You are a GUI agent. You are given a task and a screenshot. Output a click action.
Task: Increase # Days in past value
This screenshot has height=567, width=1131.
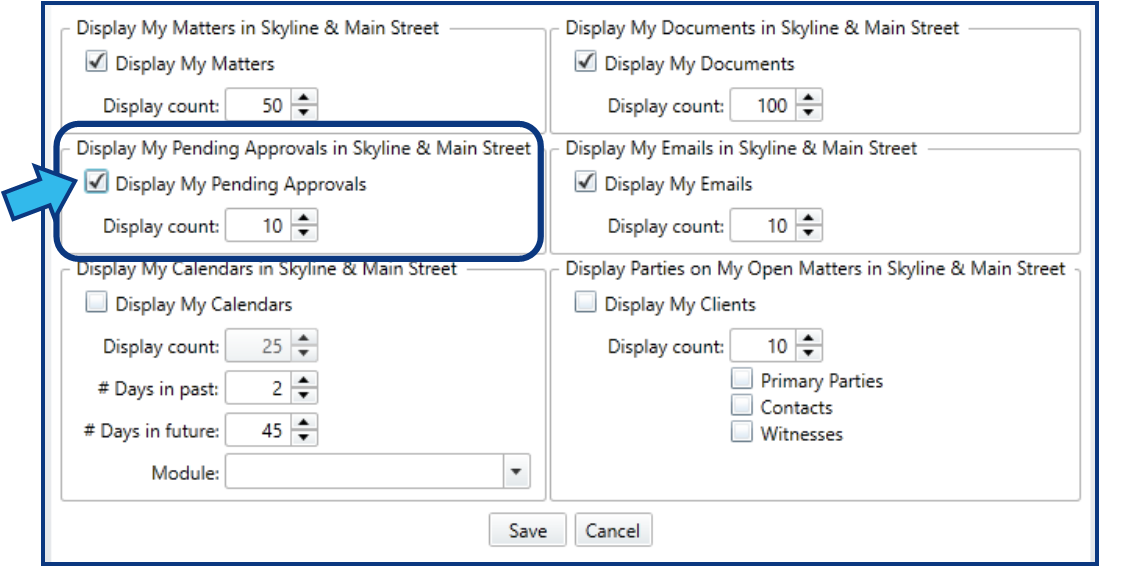(304, 380)
